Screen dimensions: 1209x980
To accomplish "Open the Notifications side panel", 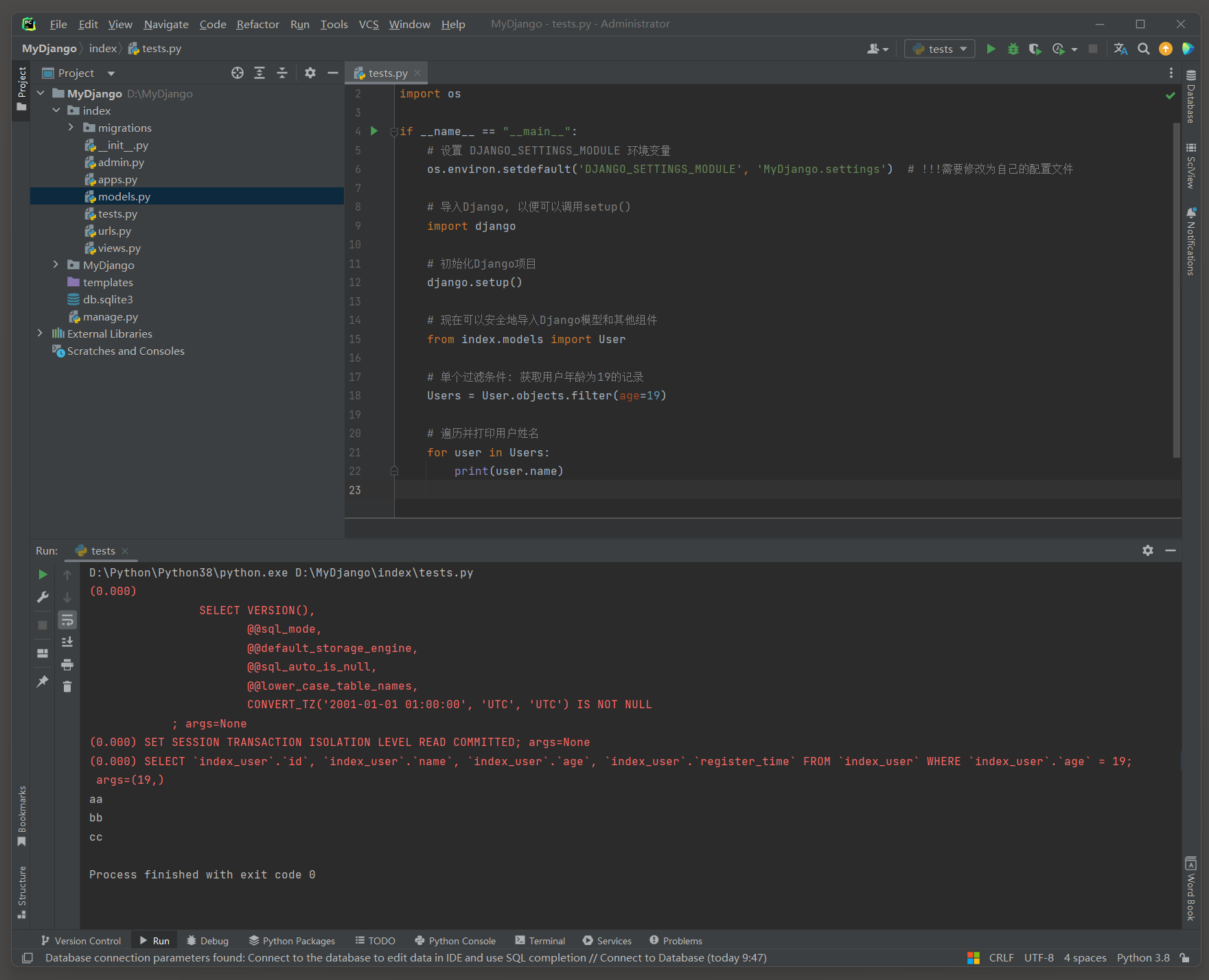I will click(1191, 241).
